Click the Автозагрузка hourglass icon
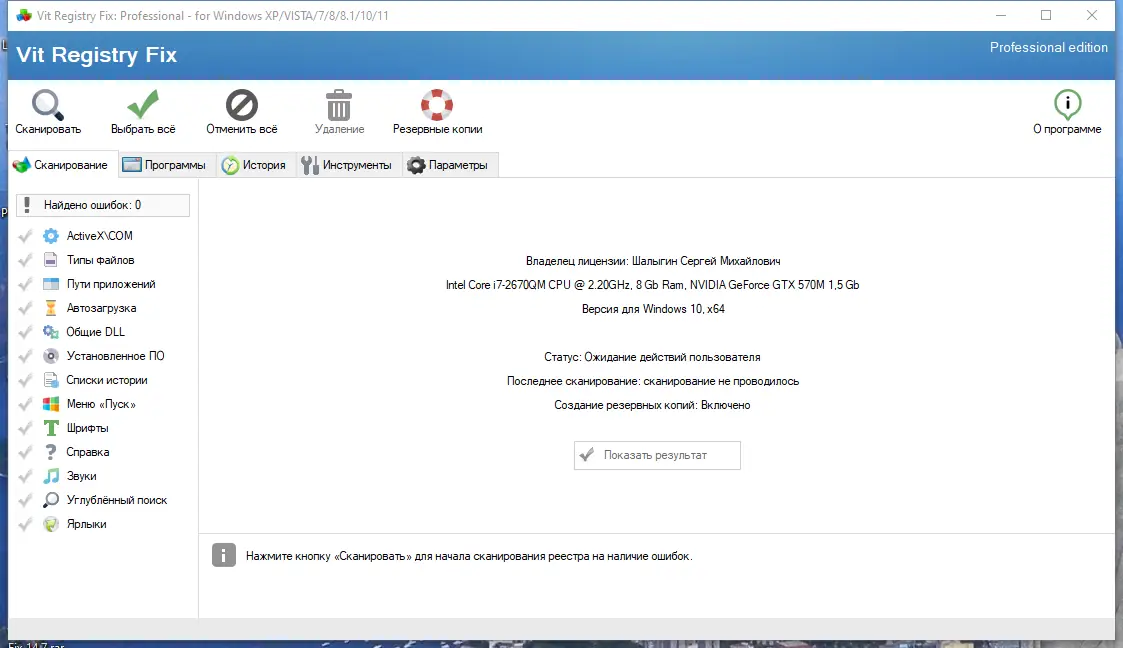This screenshot has width=1123, height=648. 51,308
